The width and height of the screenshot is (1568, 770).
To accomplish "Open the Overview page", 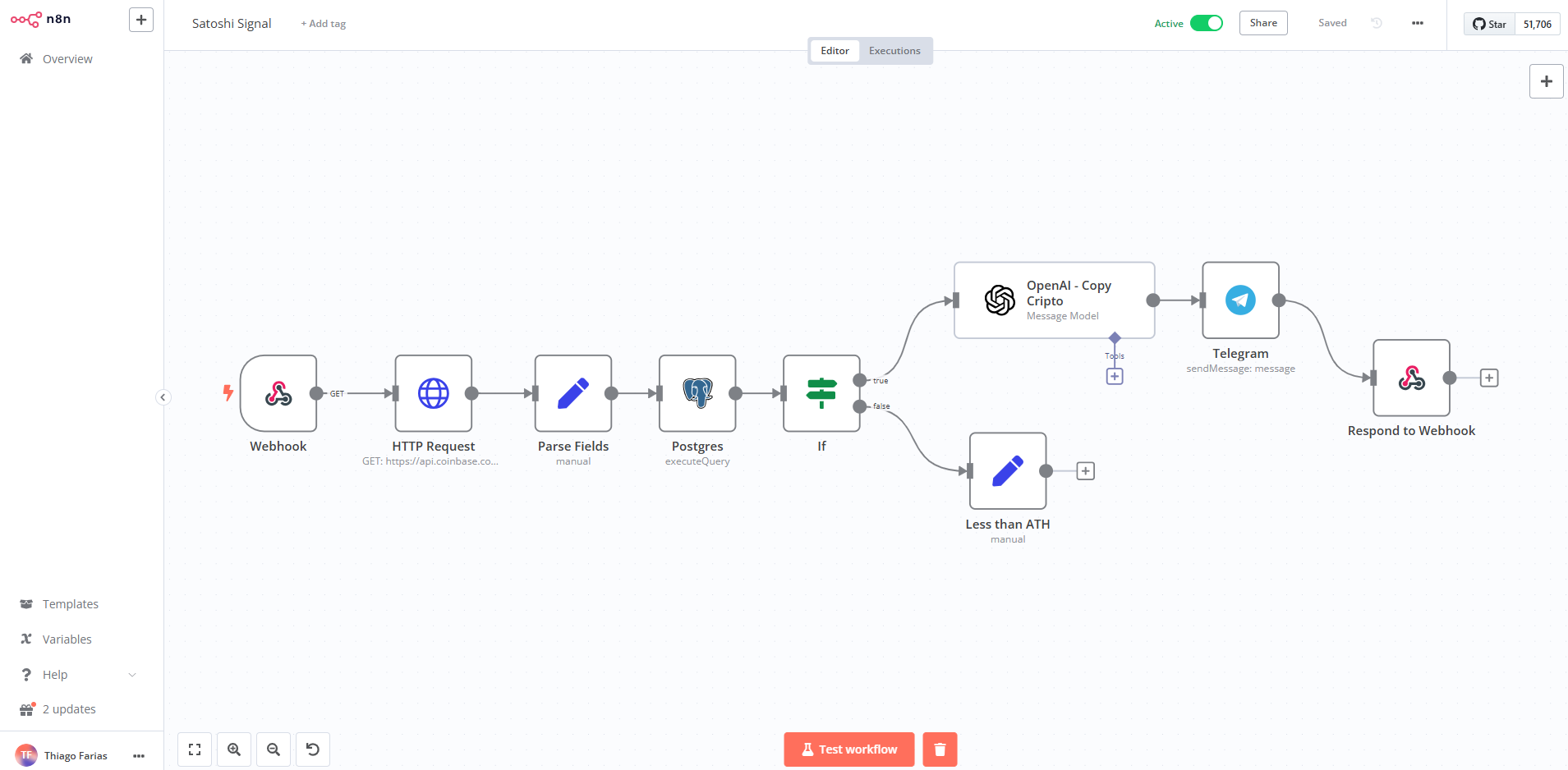I will 67,59.
